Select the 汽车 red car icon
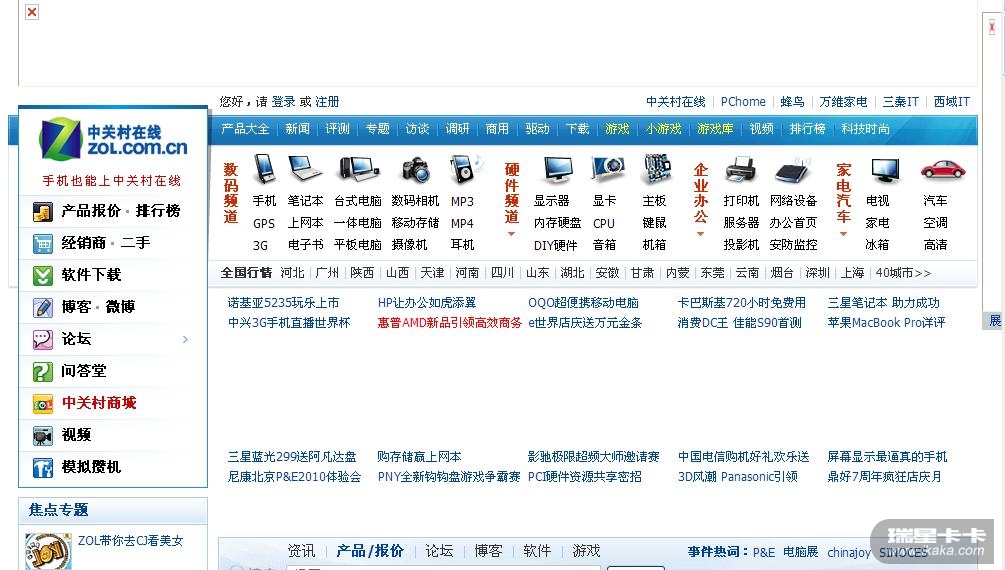Screen dimensions: 1005x570 coord(942,170)
